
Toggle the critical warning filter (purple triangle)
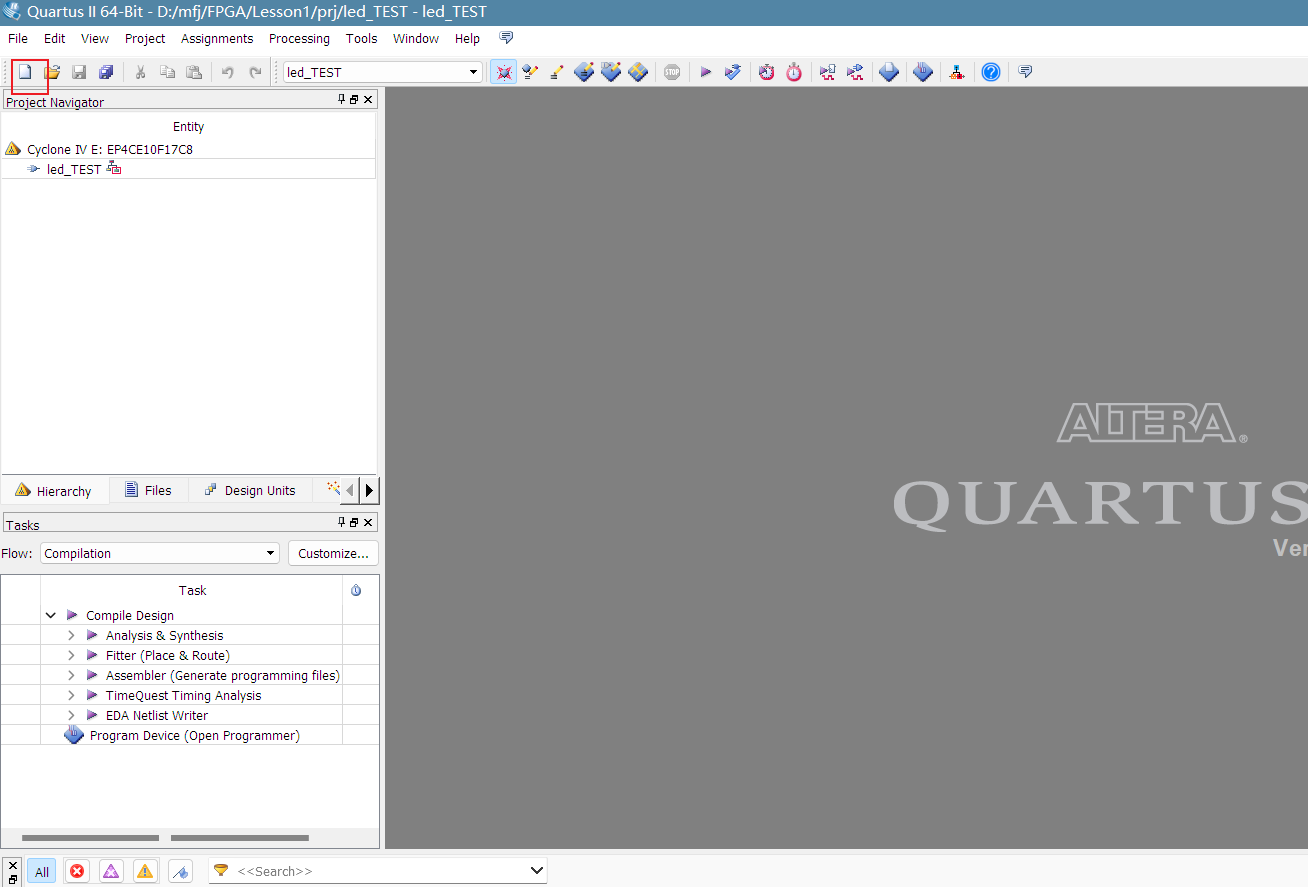[111, 872]
